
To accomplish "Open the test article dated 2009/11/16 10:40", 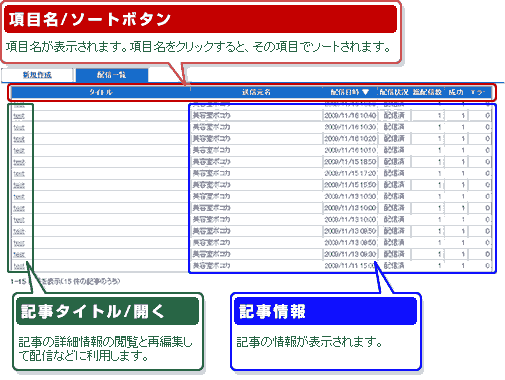I will [19, 116].
